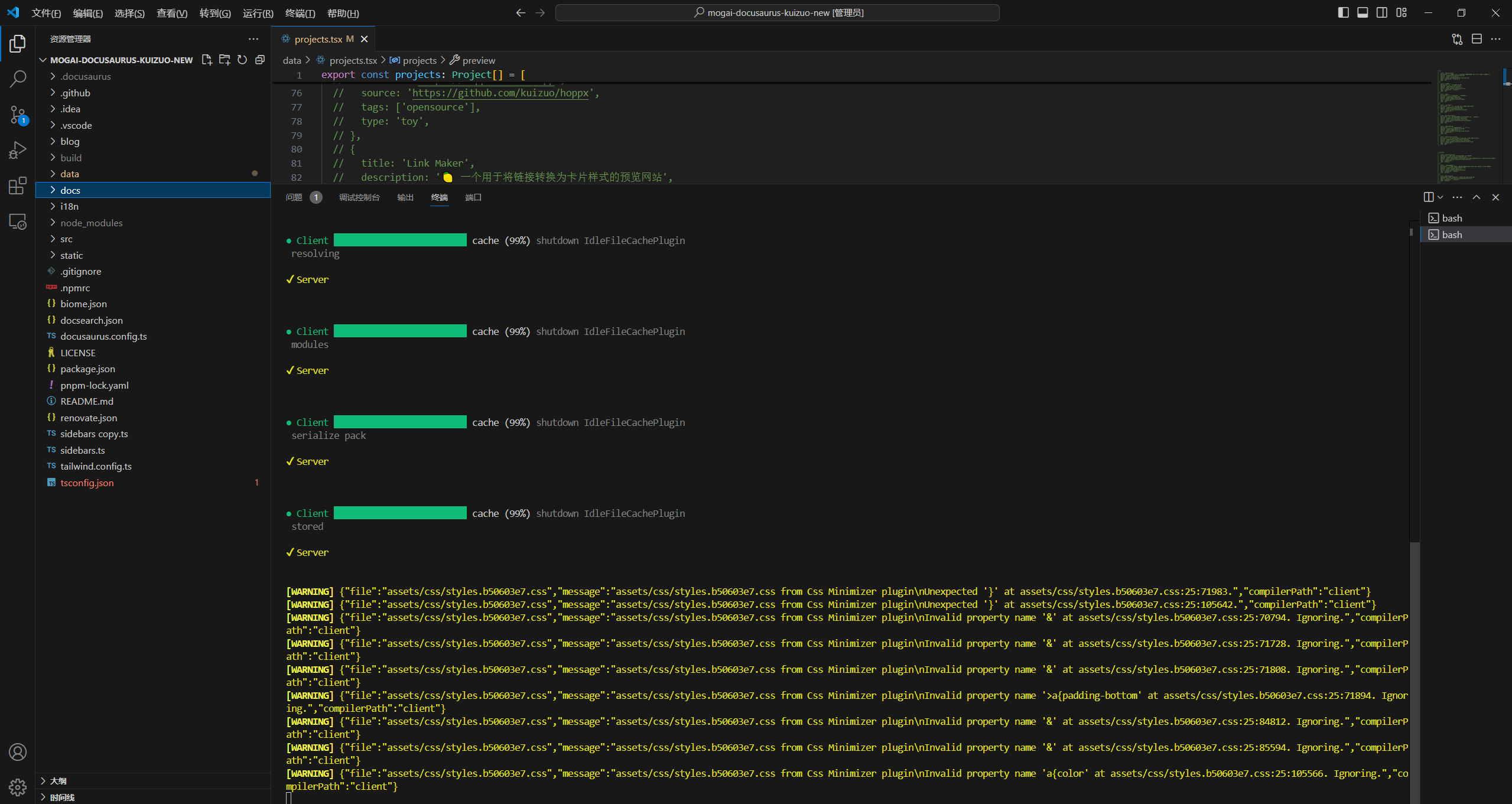Customize layout icon in title bar
Screen dimensions: 1512x804
(x=1402, y=12)
